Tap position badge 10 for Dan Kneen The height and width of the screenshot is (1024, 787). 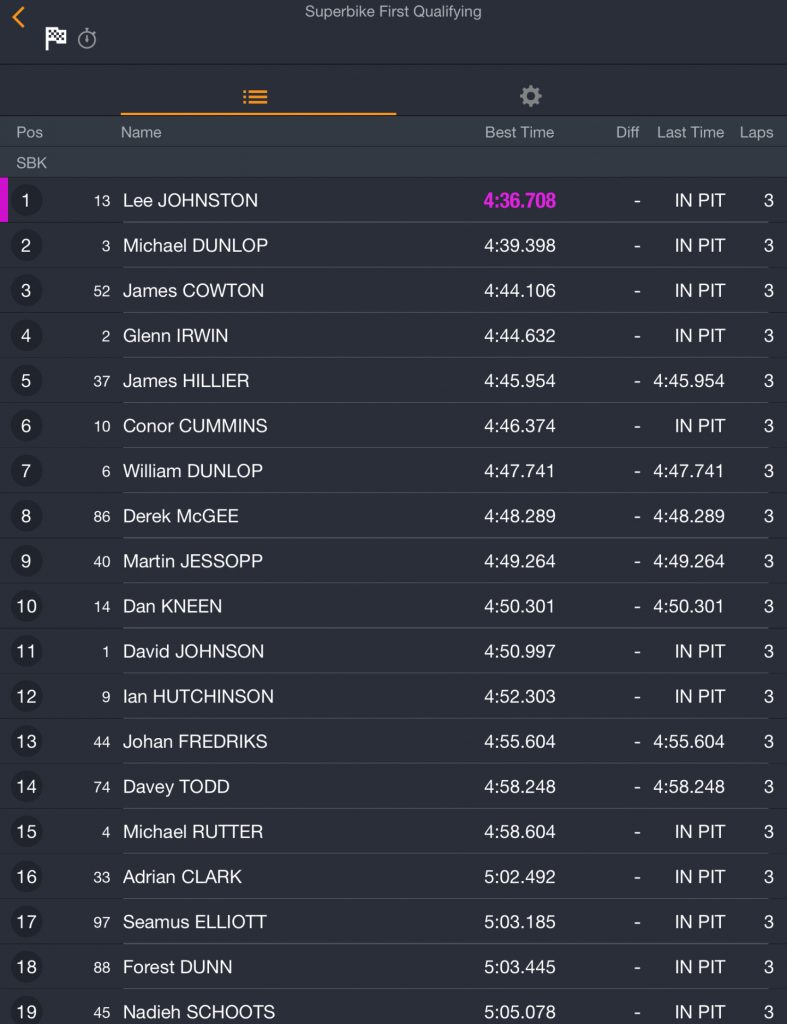click(x=26, y=606)
